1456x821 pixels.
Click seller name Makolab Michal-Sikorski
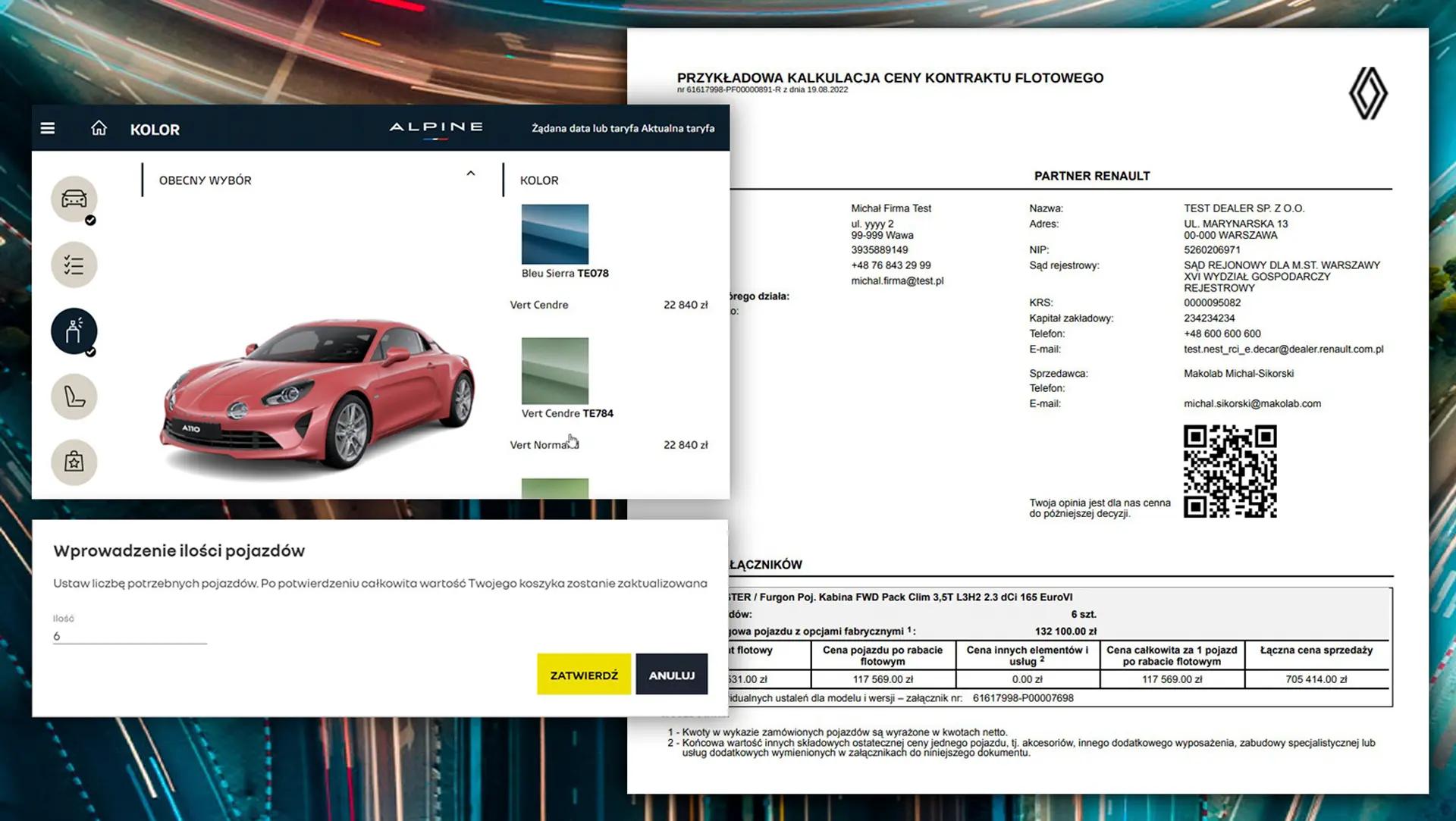1238,373
